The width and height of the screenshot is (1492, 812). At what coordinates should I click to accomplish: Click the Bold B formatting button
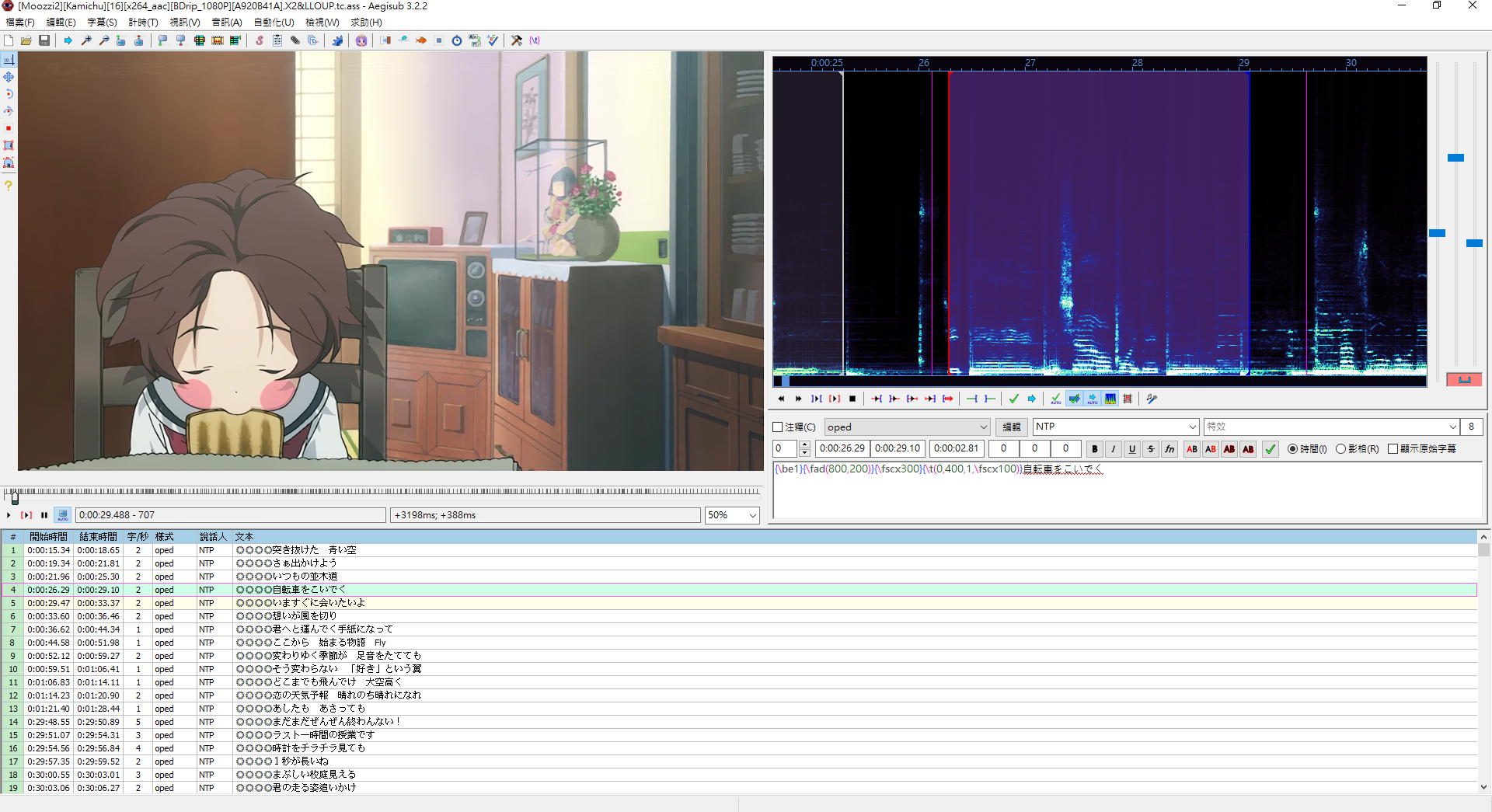1095,449
